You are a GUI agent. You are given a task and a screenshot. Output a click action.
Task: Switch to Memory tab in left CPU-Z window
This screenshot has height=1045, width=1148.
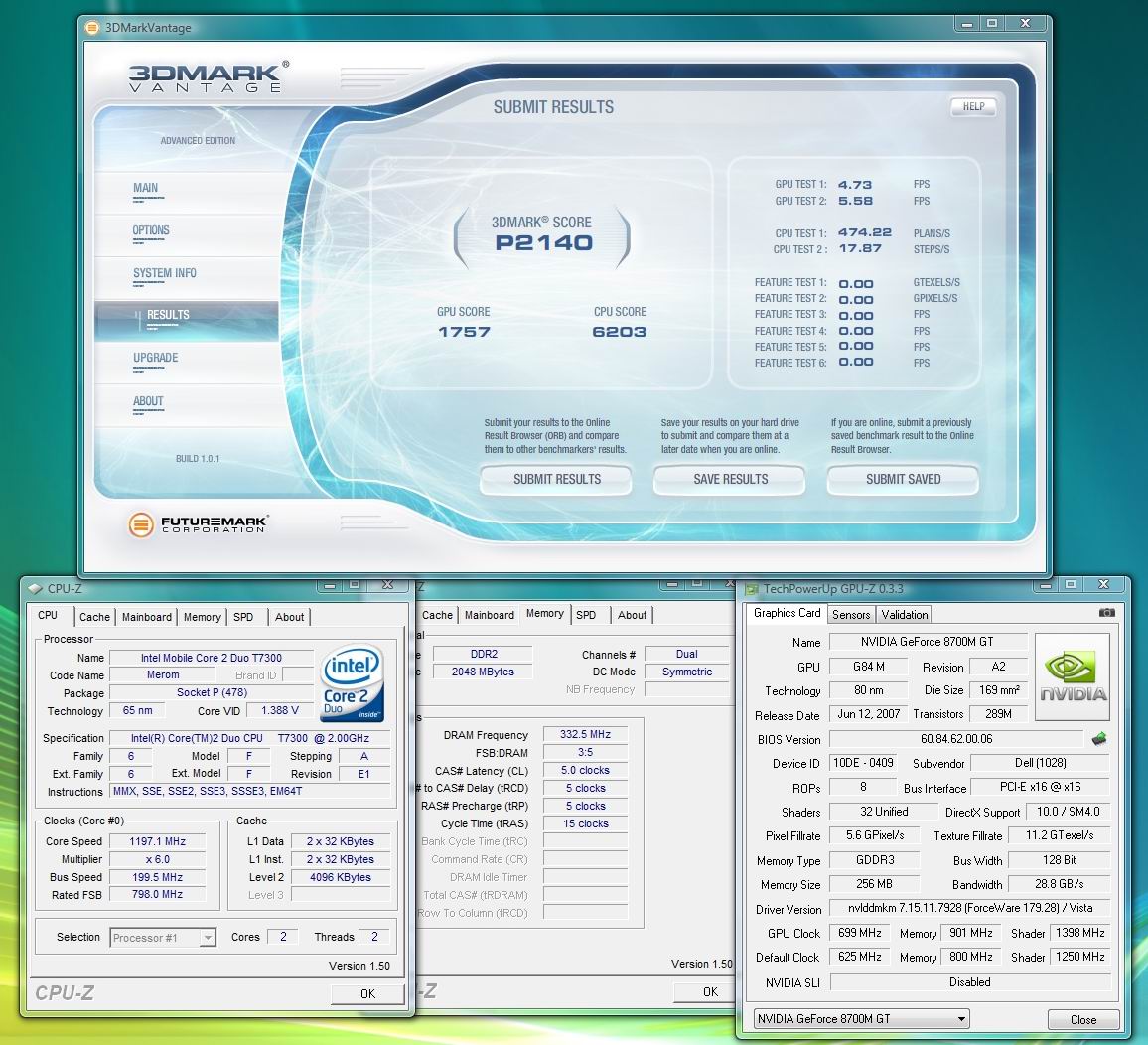click(202, 617)
